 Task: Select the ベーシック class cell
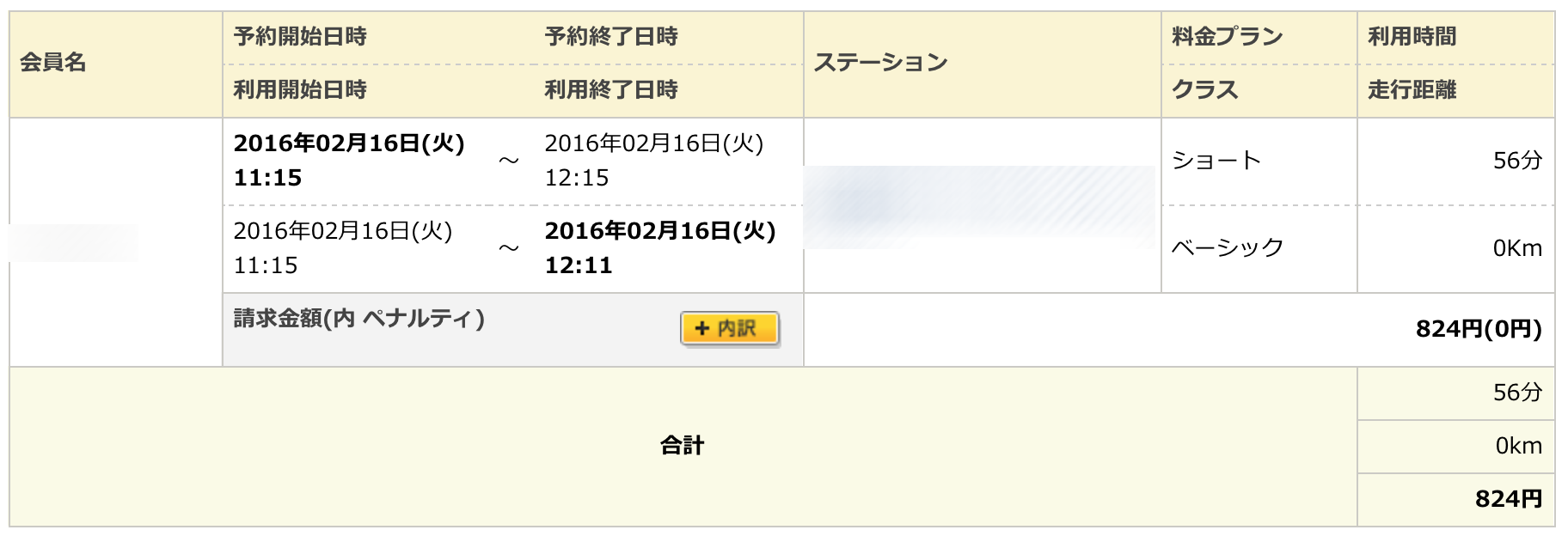pos(1228,248)
